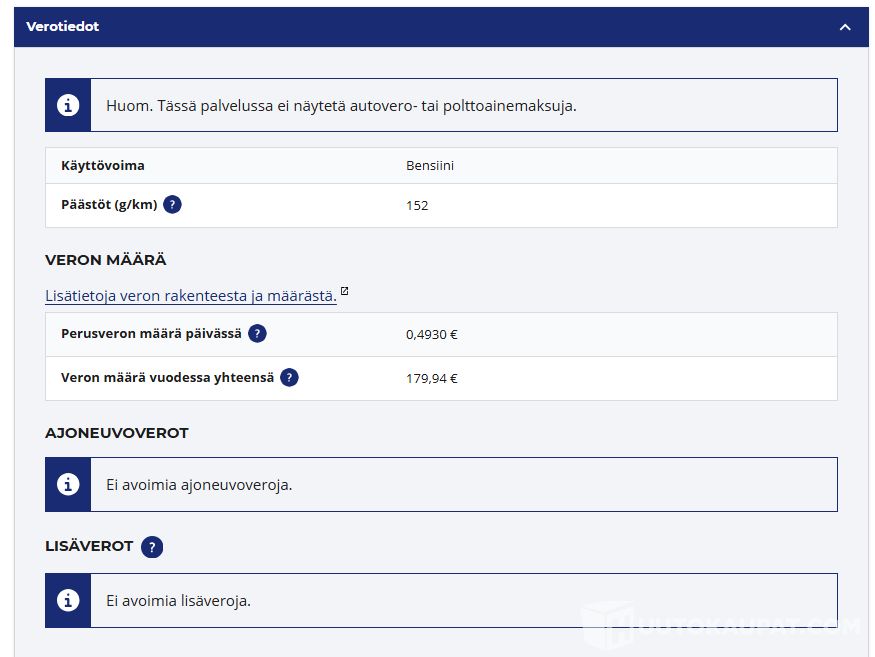Click the Ei avoimia lisäveroja message

click(x=178, y=601)
